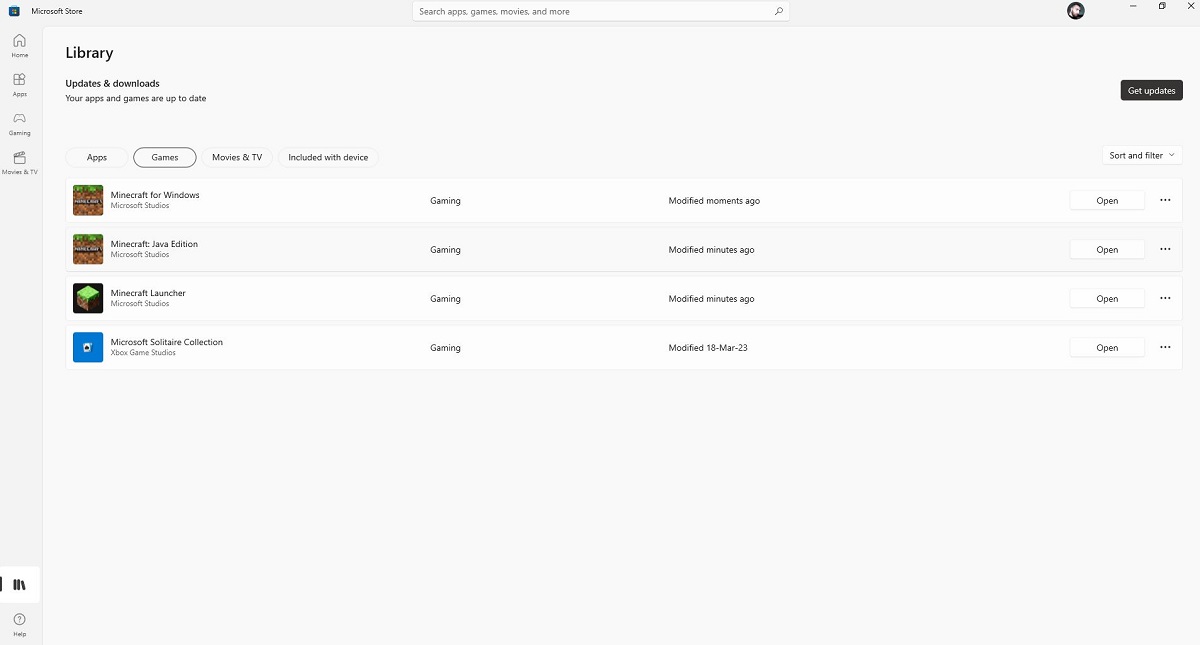Viewport: 1200px width, 645px height.
Task: Click the search magnifier icon
Action: (x=778, y=12)
